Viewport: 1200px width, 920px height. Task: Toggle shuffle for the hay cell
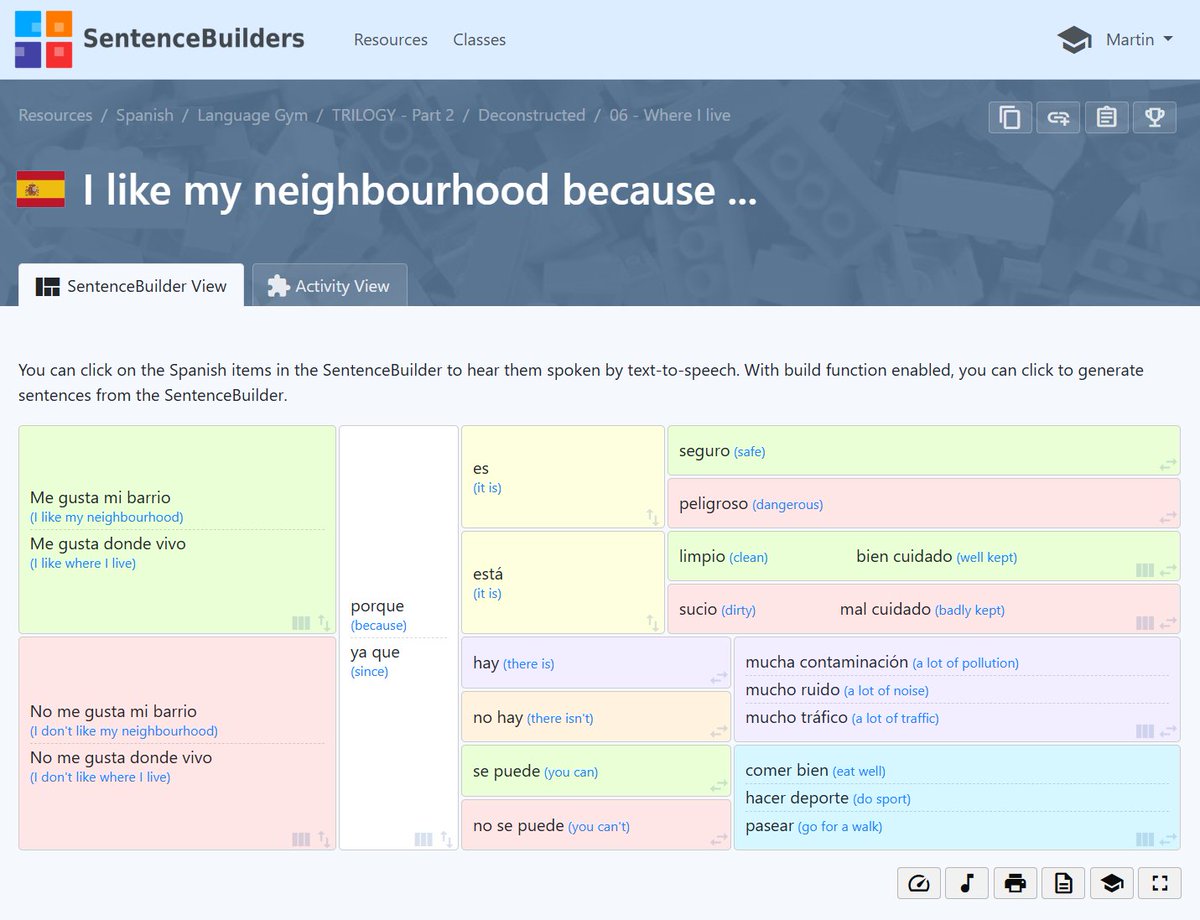tap(719, 676)
